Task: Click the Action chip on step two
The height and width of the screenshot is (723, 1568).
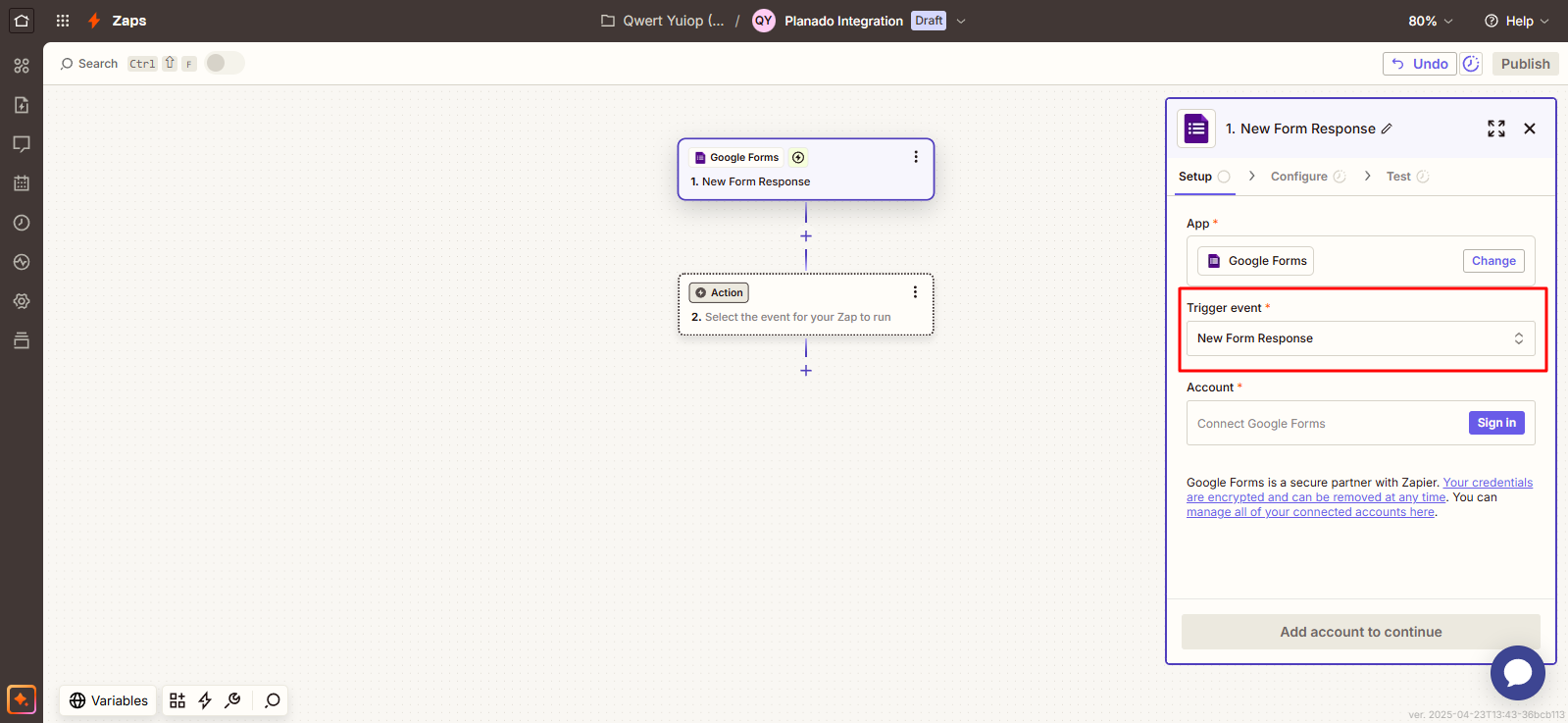Action: [x=719, y=292]
